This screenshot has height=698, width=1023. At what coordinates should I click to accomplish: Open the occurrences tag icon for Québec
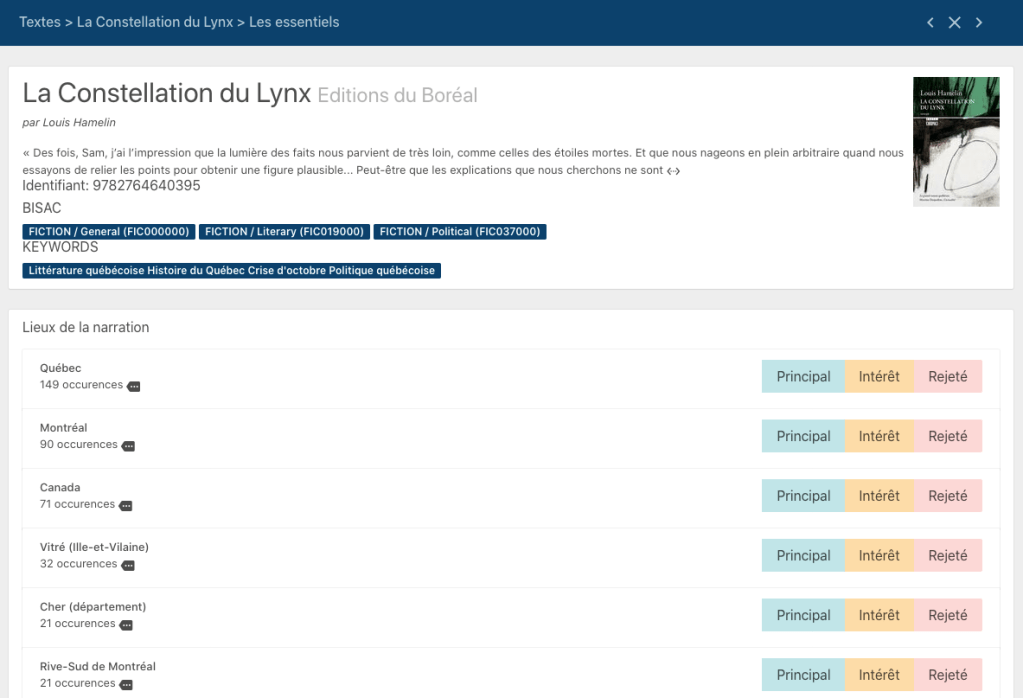[133, 386]
